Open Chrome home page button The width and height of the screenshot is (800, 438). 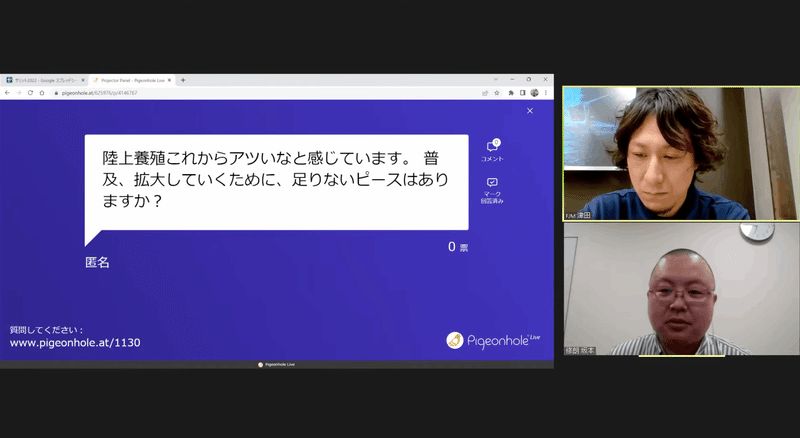(x=42, y=93)
